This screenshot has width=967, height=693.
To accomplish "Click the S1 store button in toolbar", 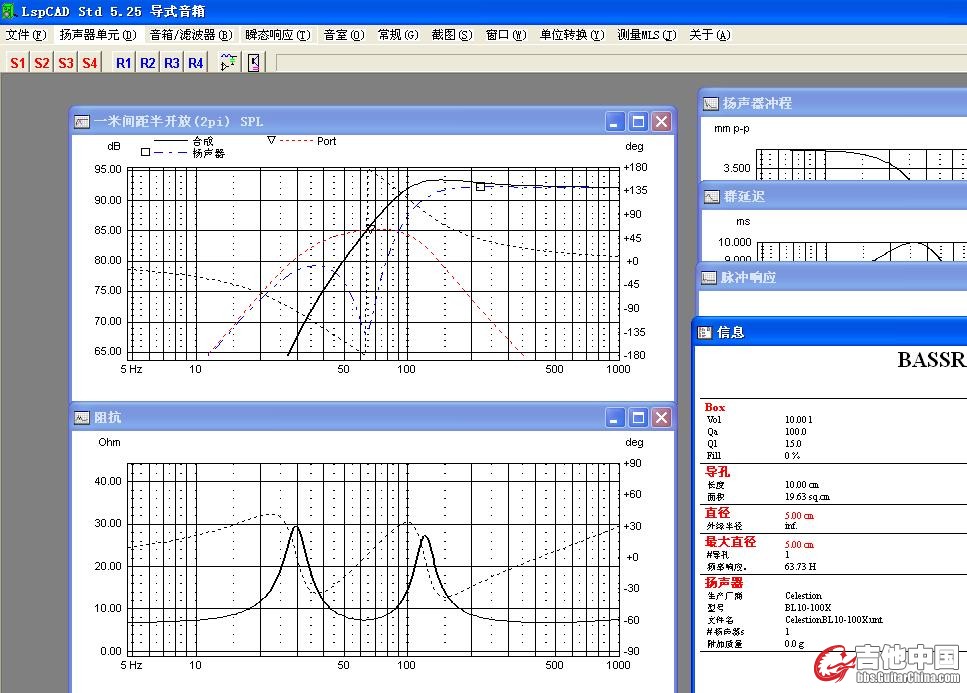I will (x=18, y=62).
